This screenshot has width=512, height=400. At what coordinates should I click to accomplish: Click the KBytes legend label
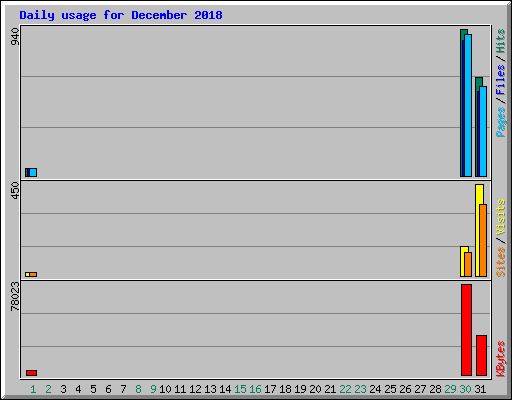[500, 359]
